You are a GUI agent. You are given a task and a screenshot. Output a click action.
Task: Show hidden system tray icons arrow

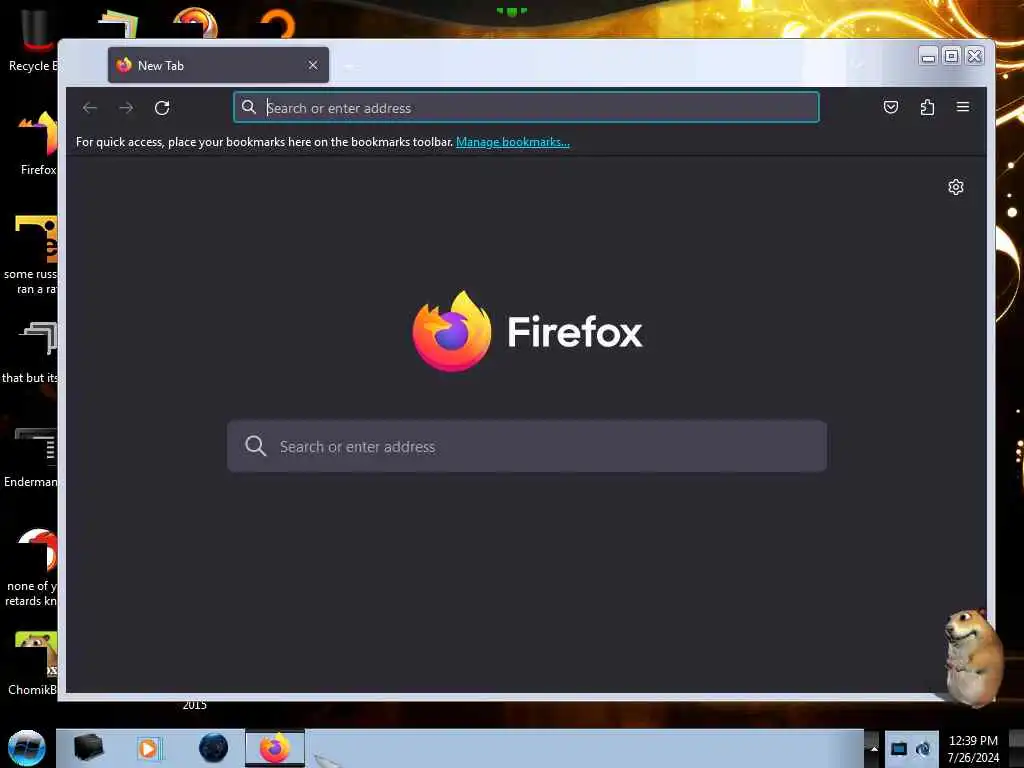[x=873, y=749]
